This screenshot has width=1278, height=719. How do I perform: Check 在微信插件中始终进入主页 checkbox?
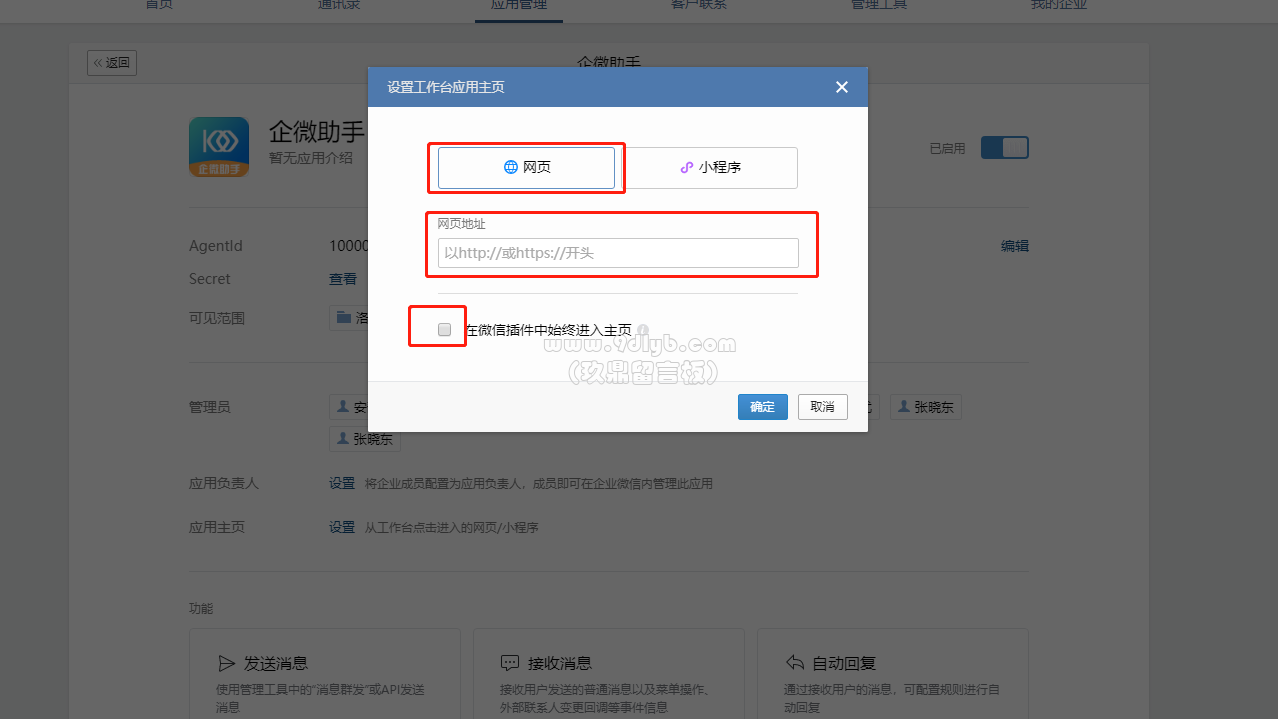coord(445,329)
